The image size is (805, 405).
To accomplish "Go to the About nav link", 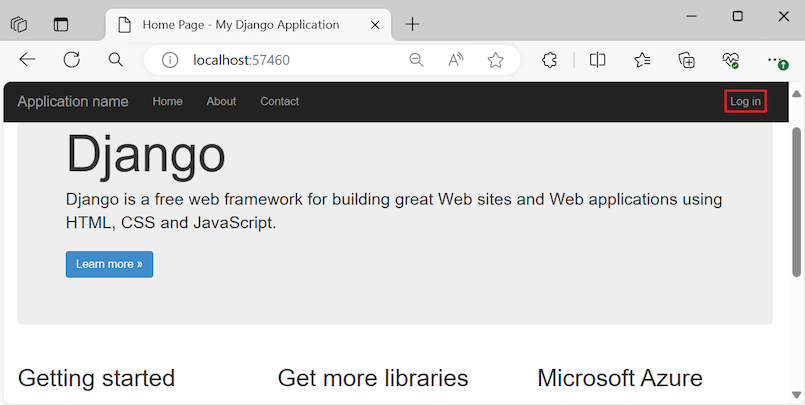I will coord(221,101).
